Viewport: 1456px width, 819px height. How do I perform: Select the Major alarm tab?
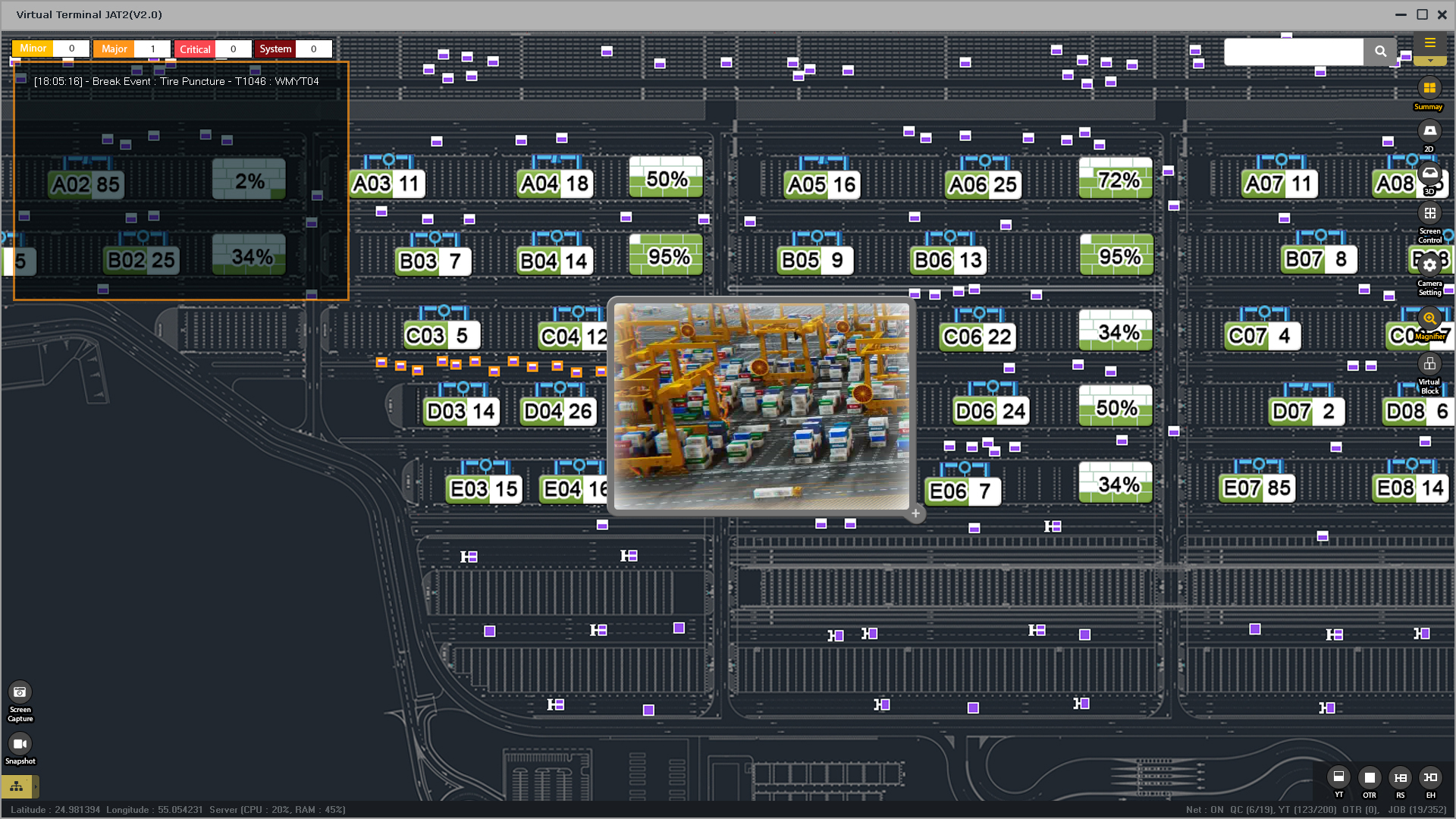tap(115, 49)
